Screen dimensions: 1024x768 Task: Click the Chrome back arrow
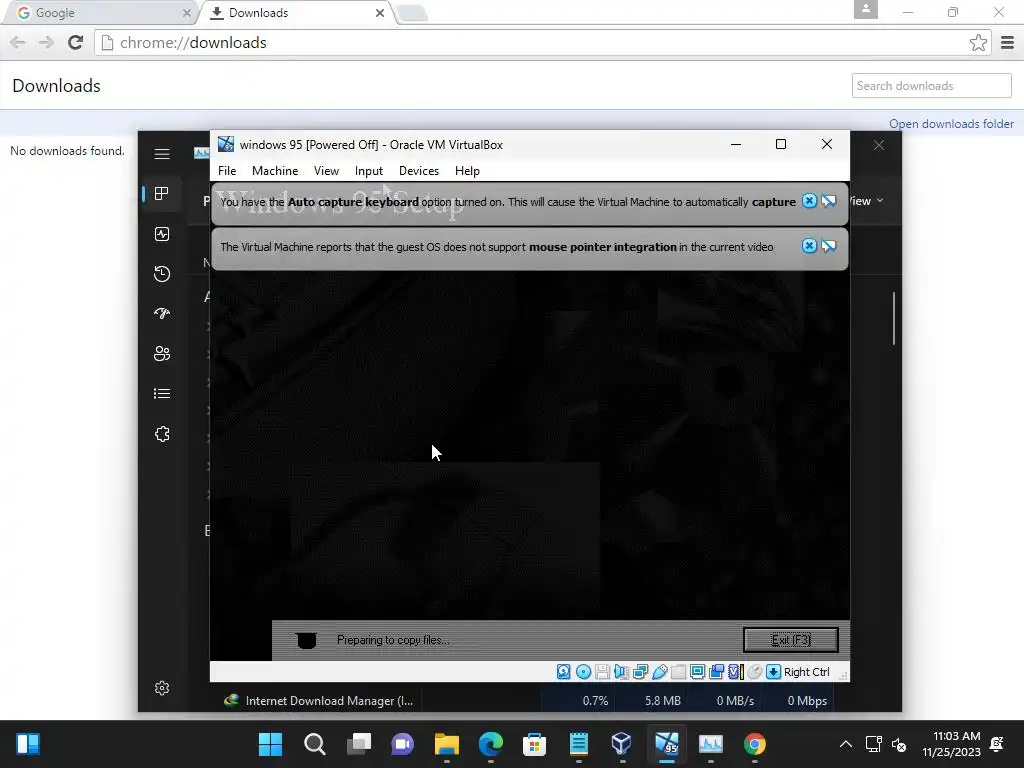(x=18, y=42)
